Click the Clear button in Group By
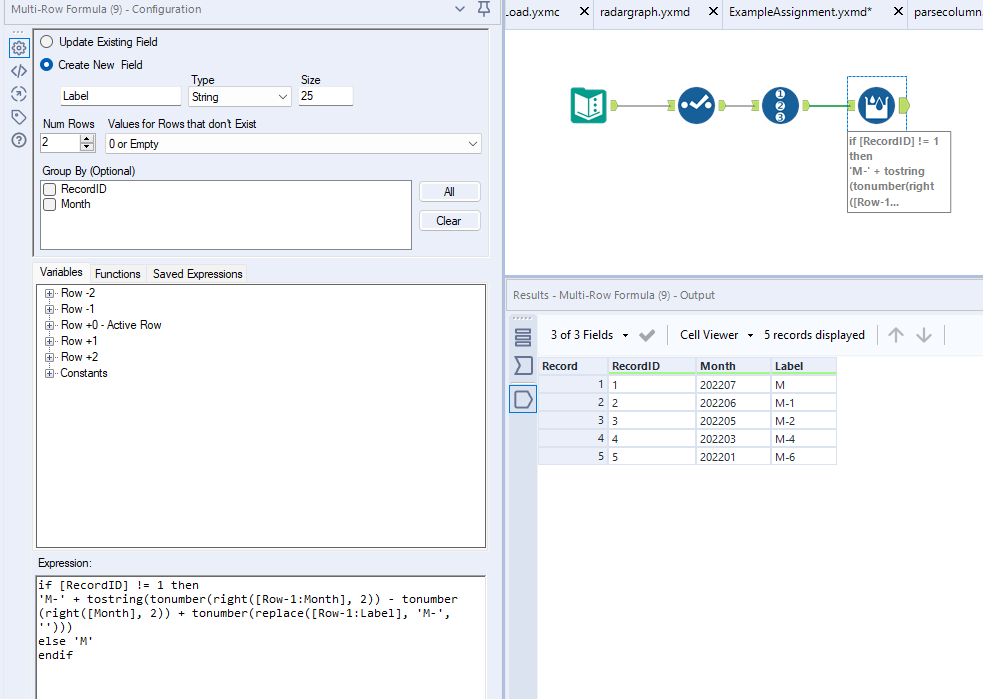Screen dimensions: 983x699 pyautogui.click(x=448, y=220)
